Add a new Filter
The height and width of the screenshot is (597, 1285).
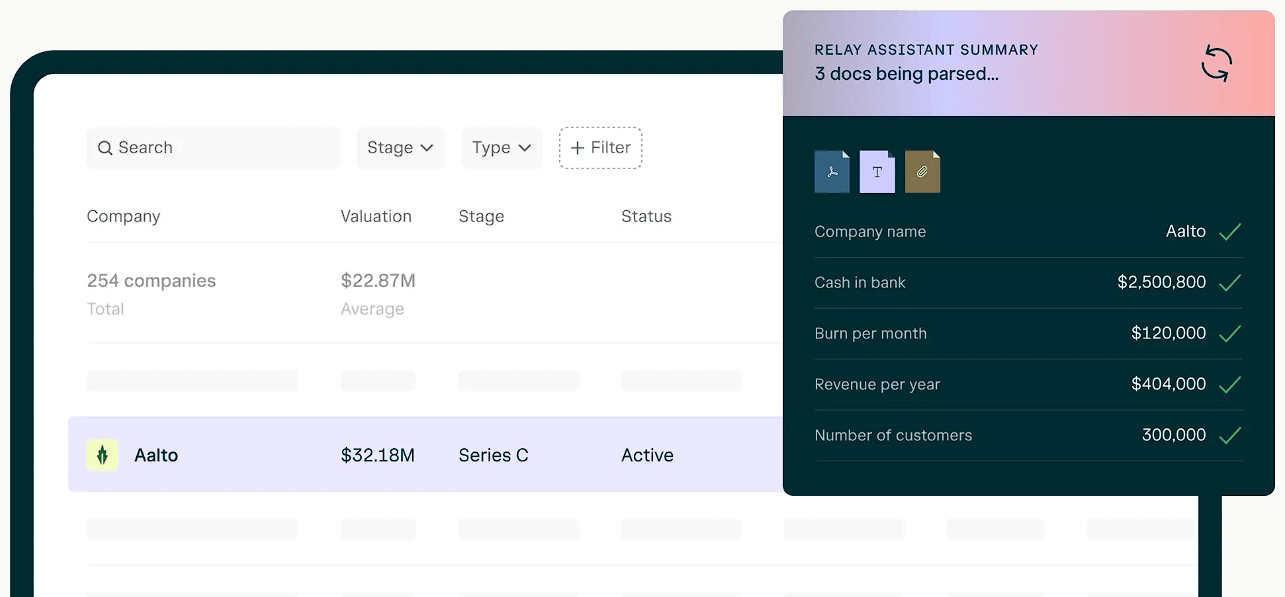pos(600,148)
